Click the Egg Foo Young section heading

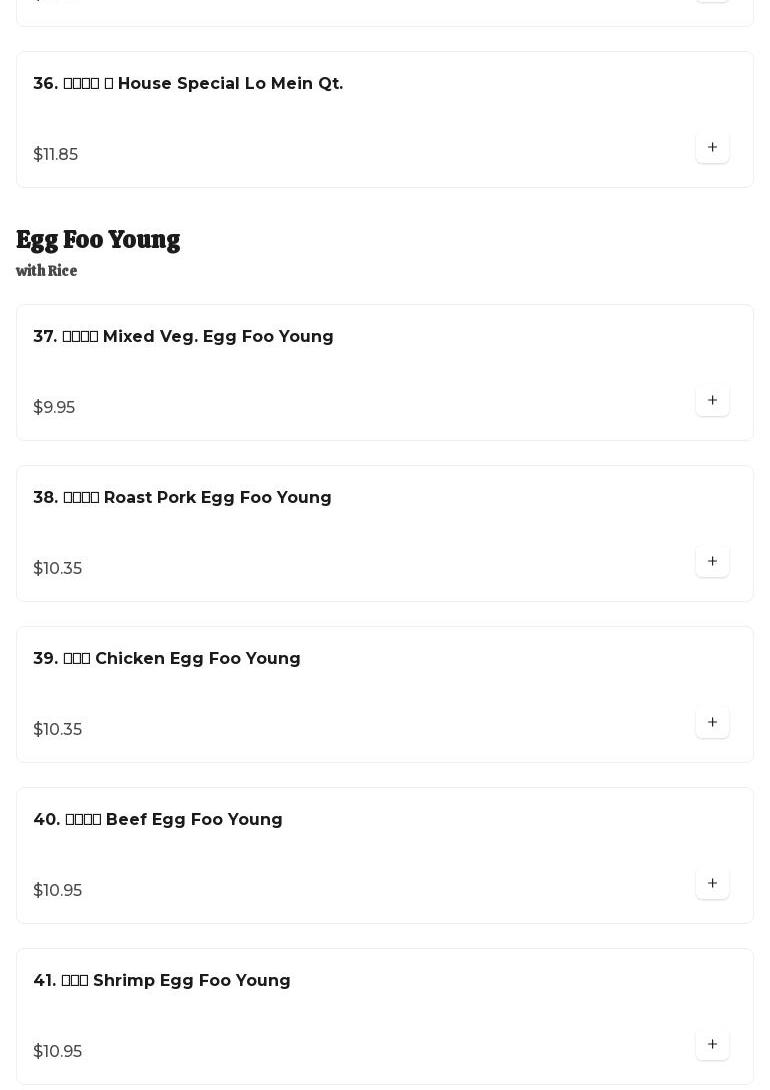pyautogui.click(x=98, y=240)
